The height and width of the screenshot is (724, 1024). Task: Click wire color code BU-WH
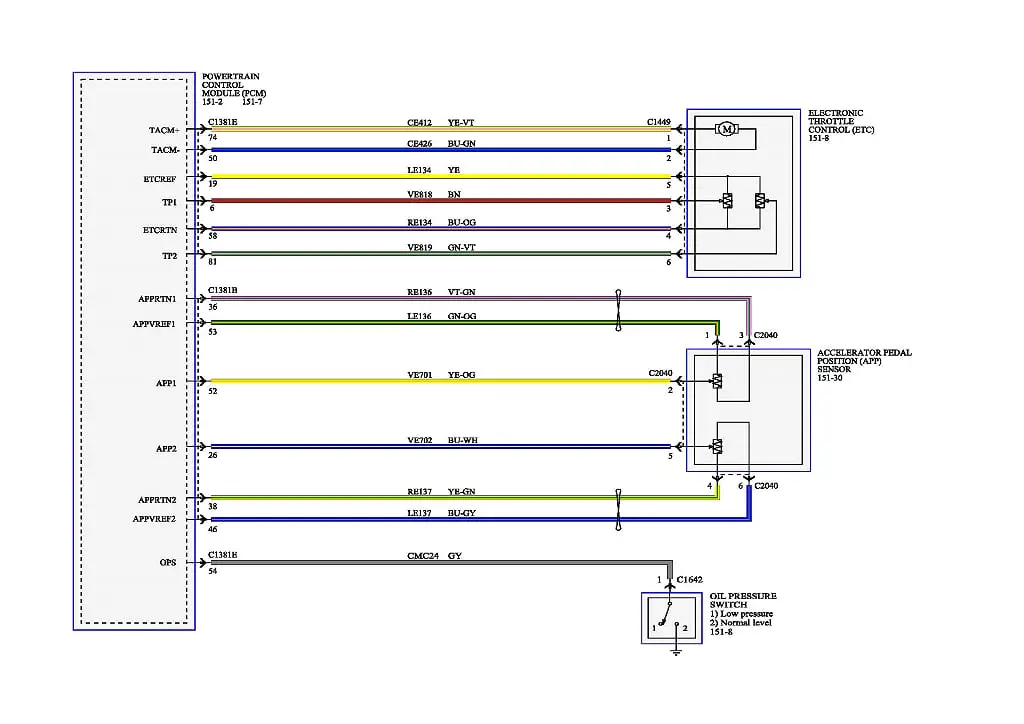click(462, 441)
